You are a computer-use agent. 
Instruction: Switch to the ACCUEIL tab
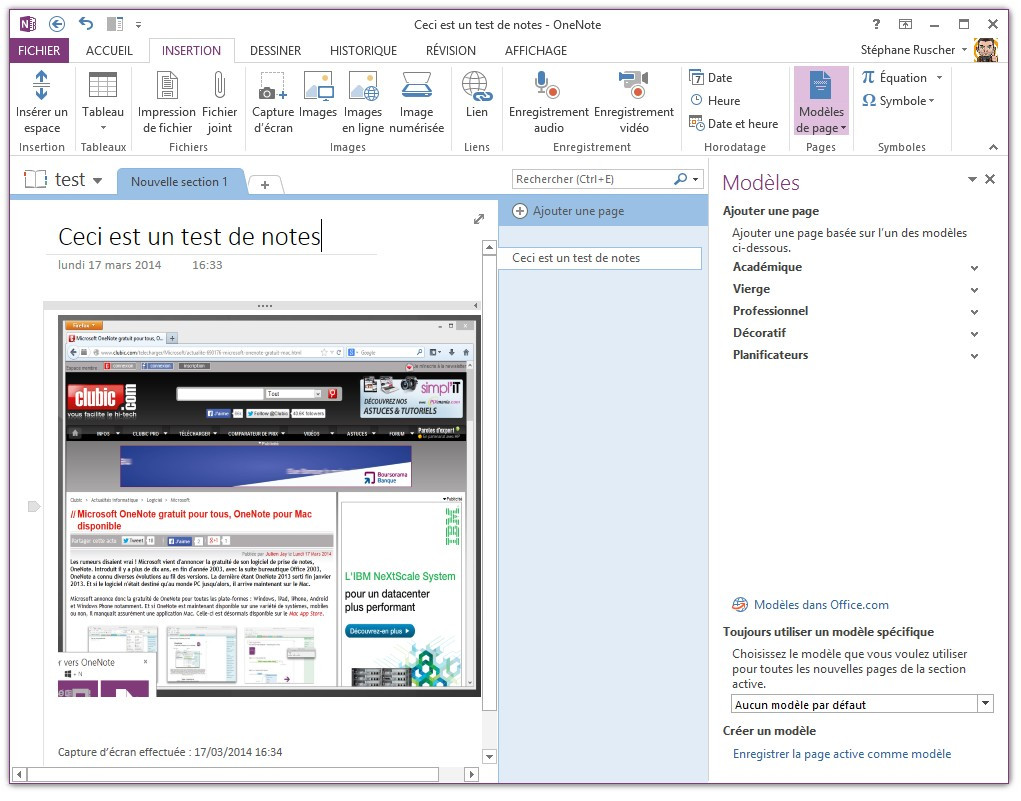[x=109, y=50]
